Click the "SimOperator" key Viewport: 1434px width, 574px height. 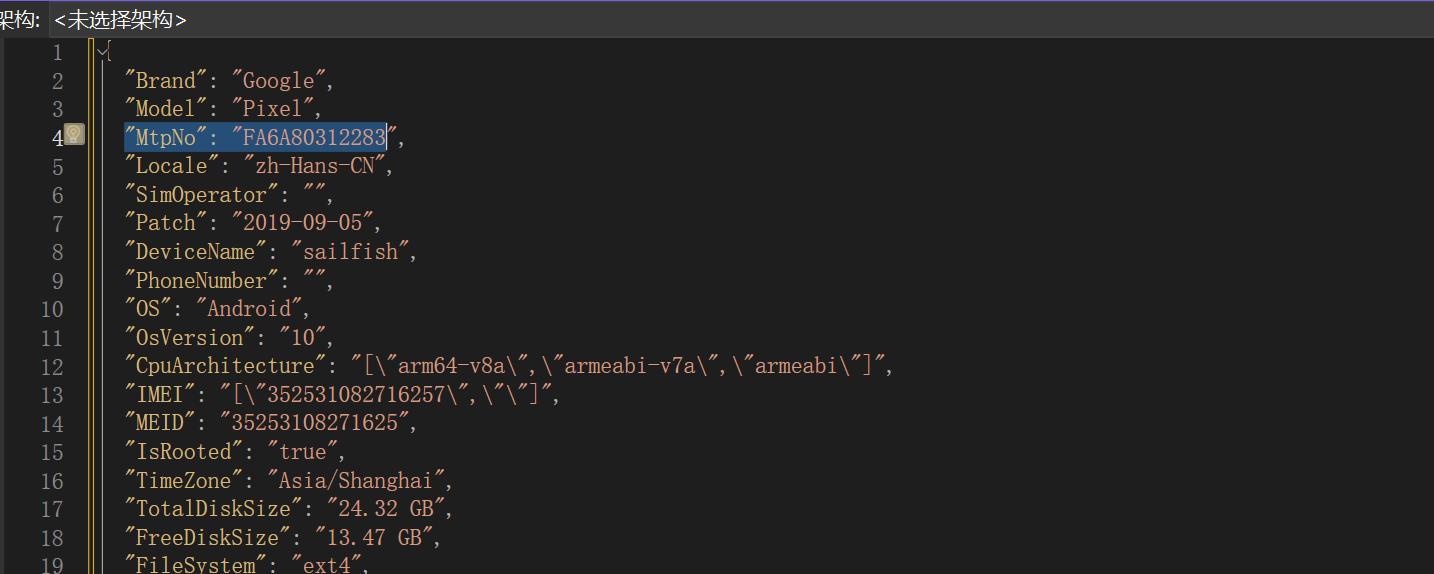point(201,195)
